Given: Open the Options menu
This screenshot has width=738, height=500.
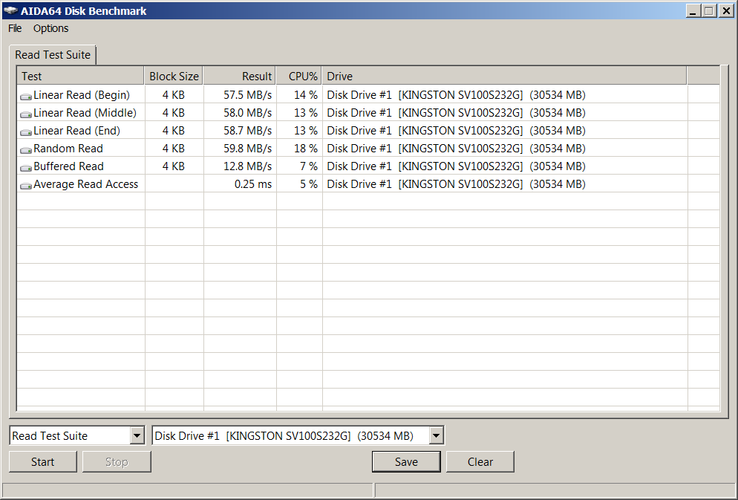Looking at the screenshot, I should [x=50, y=28].
